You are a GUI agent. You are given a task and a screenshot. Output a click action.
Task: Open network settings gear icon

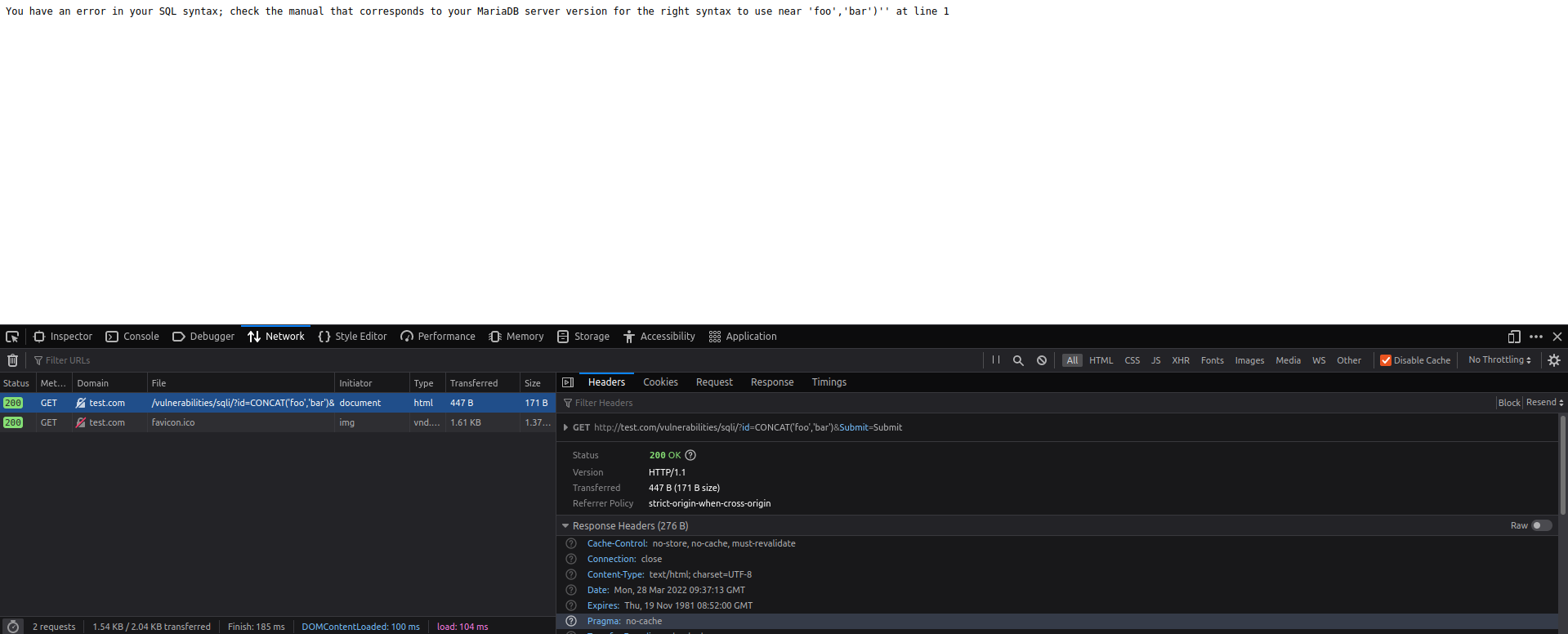coord(1554,360)
